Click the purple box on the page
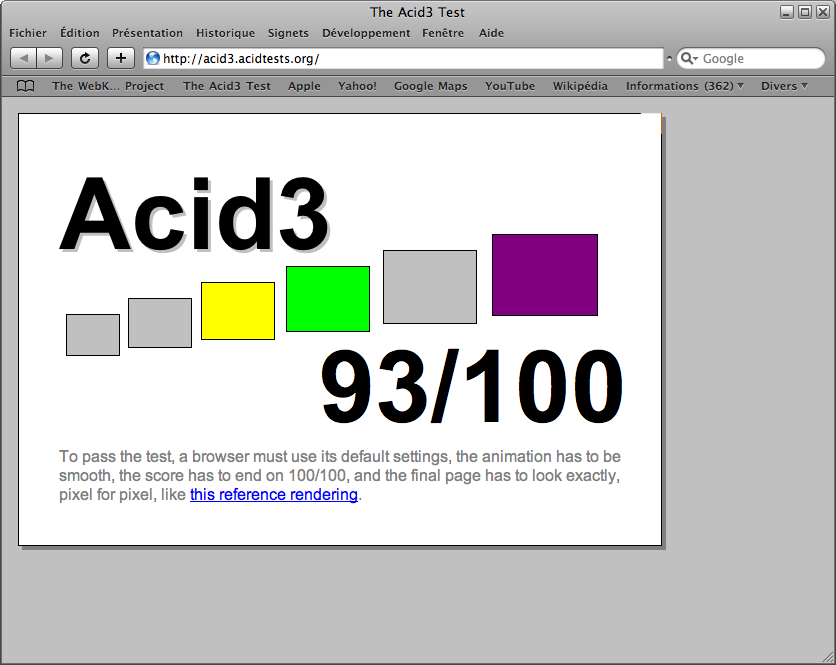Screen dimensions: 836x665 [544, 275]
